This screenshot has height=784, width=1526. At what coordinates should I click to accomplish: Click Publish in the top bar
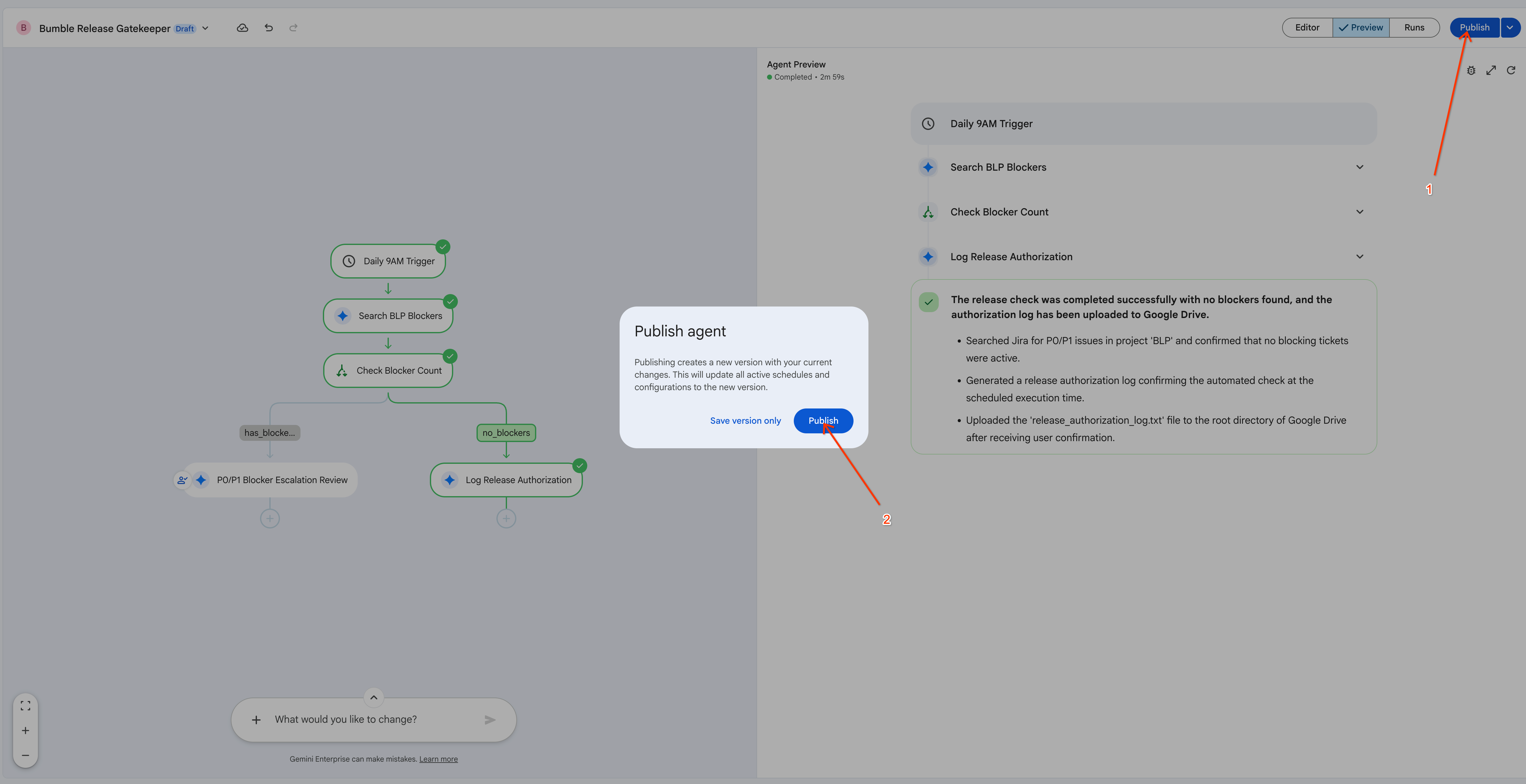click(x=1474, y=27)
